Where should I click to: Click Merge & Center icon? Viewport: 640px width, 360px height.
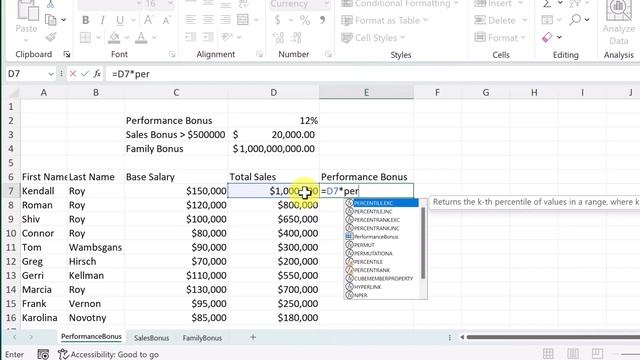point(243,20)
